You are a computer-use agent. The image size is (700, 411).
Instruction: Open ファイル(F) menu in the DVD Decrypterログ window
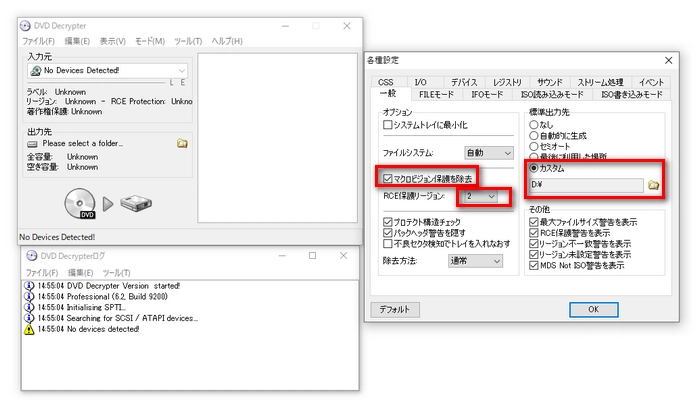(x=42, y=273)
